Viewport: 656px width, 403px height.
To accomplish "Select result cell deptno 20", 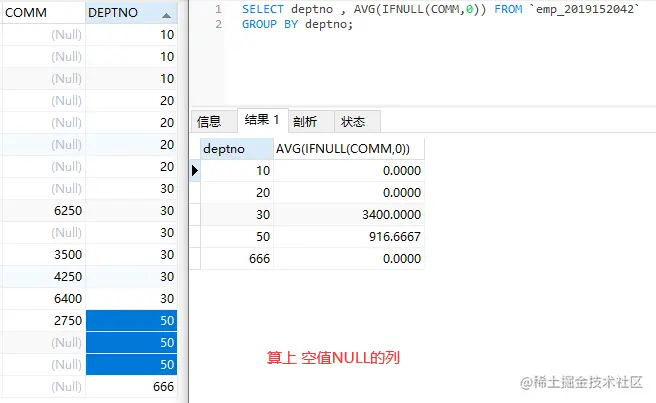I will pos(237,193).
